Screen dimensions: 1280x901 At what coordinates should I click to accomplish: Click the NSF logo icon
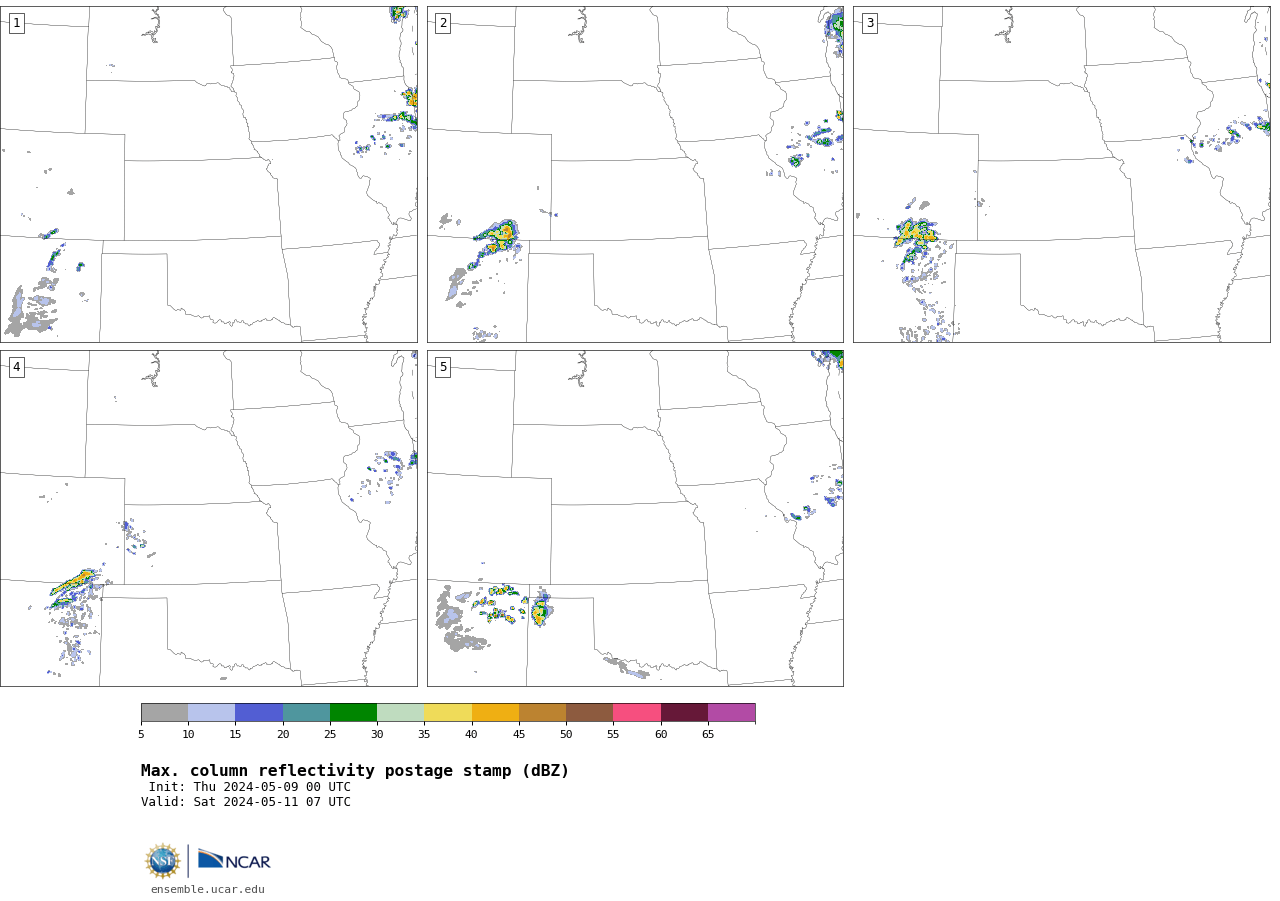(x=163, y=861)
